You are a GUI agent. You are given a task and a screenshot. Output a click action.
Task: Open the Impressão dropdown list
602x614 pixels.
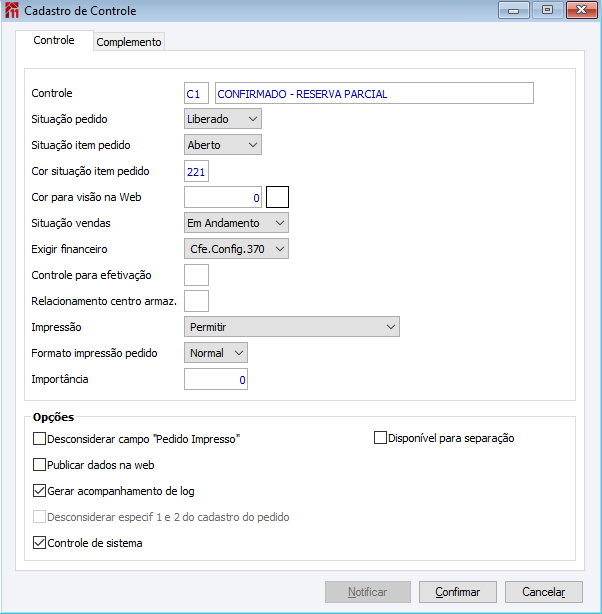pyautogui.click(x=292, y=327)
